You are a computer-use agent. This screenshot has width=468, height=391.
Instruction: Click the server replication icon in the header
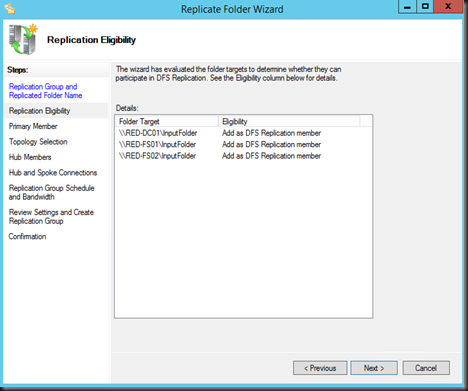pos(23,39)
